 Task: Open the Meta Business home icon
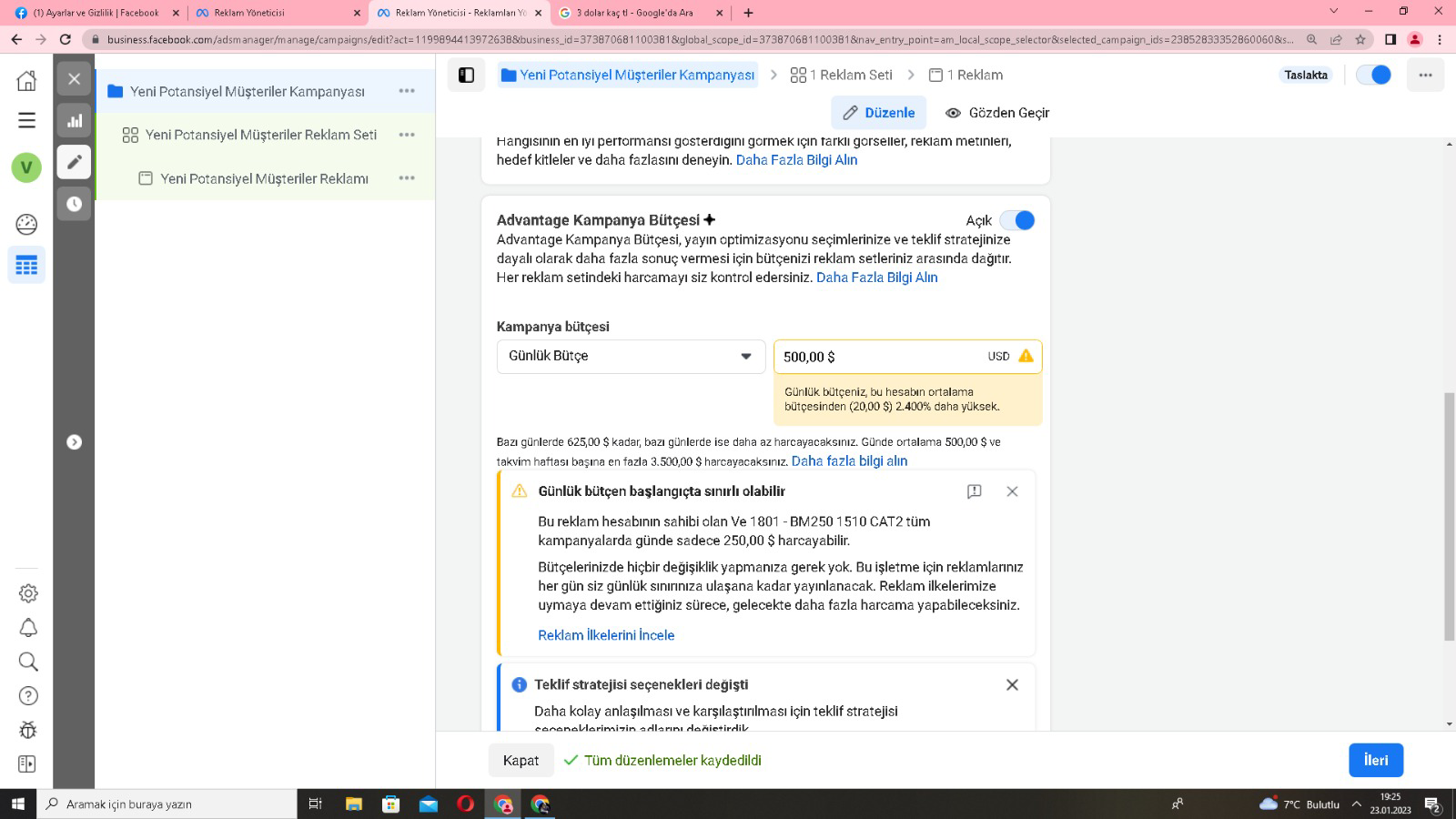click(x=26, y=80)
